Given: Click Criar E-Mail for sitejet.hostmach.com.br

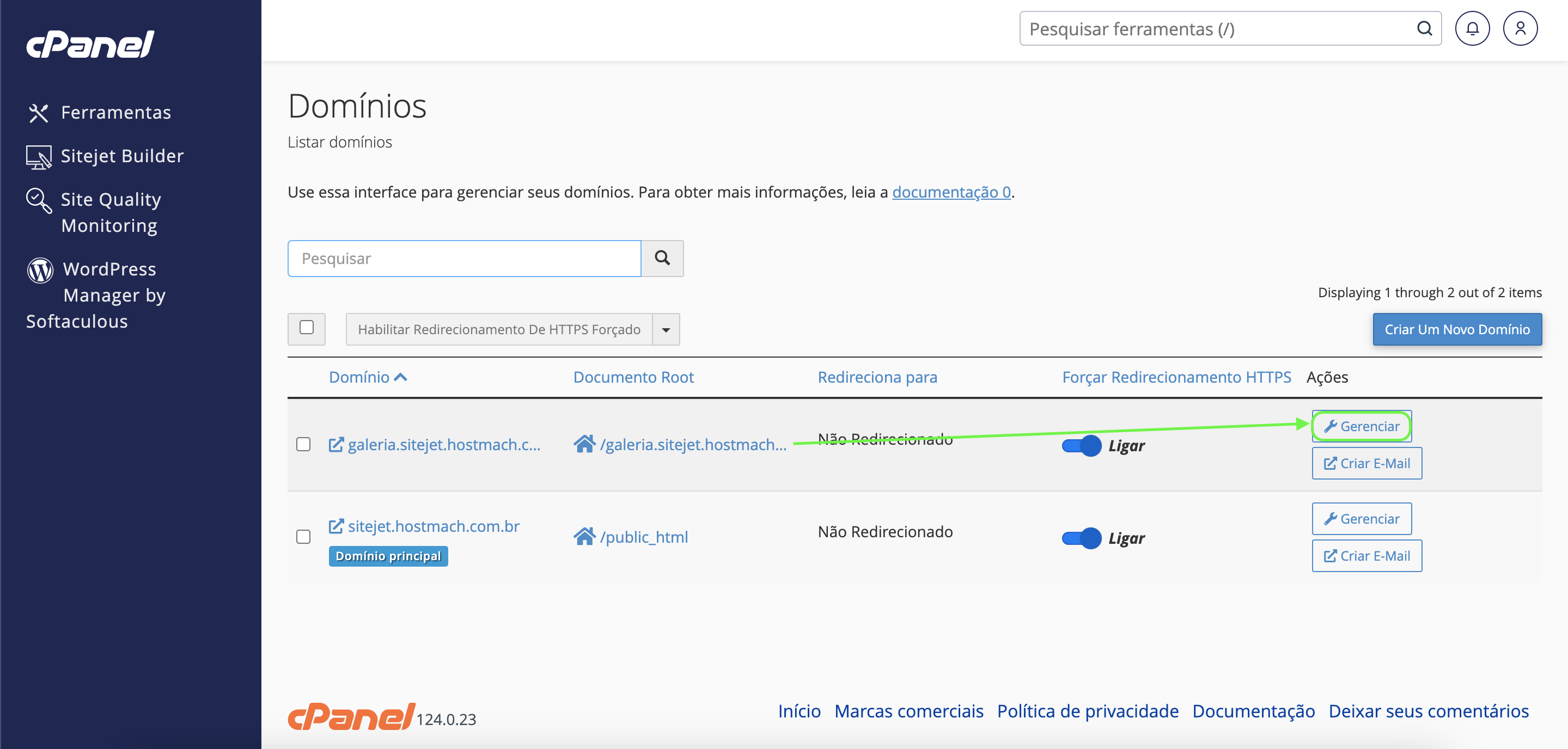Looking at the screenshot, I should click(1366, 556).
